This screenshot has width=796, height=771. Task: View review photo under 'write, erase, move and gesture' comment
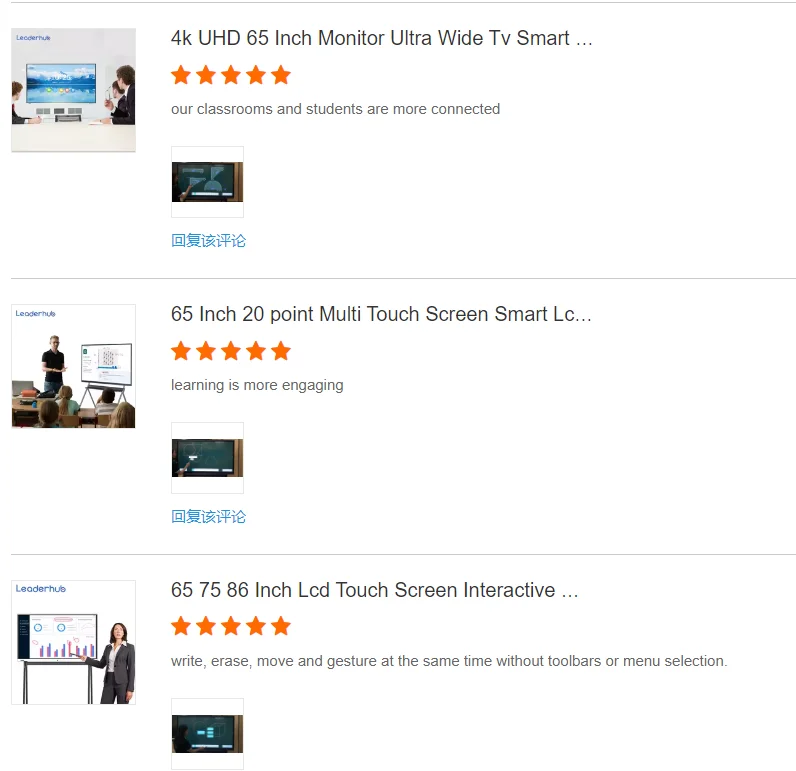[x=208, y=734]
